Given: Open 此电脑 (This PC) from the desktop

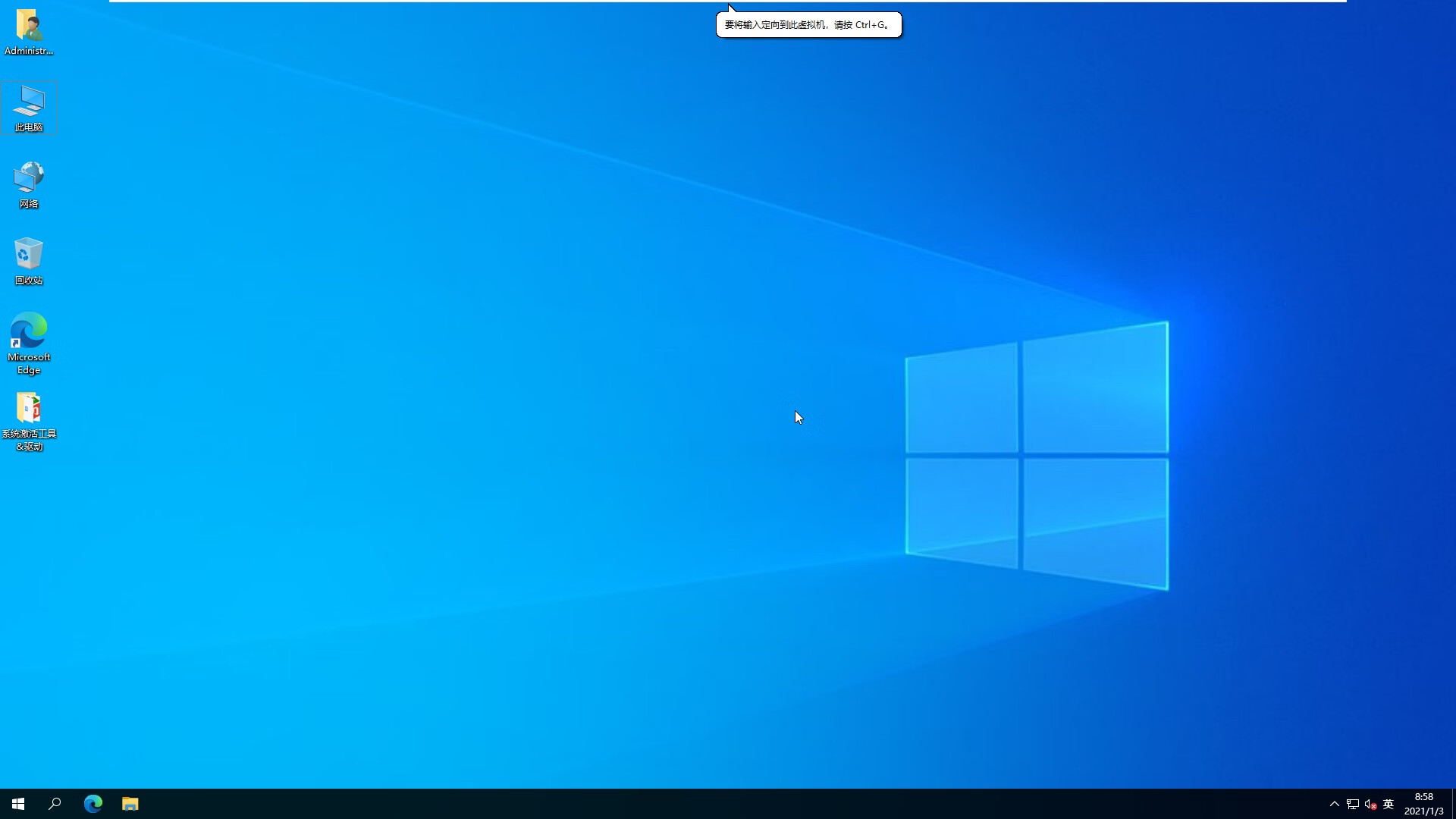Looking at the screenshot, I should 29,106.
